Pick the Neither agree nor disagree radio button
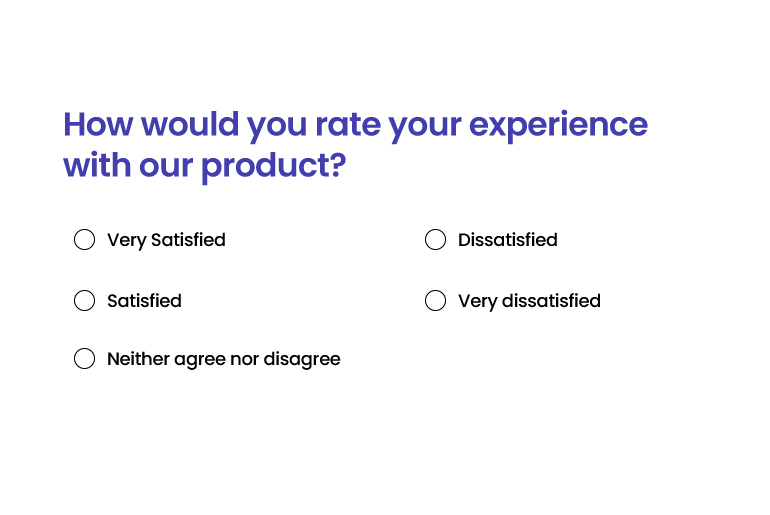The width and height of the screenshot is (770, 515). [x=84, y=358]
